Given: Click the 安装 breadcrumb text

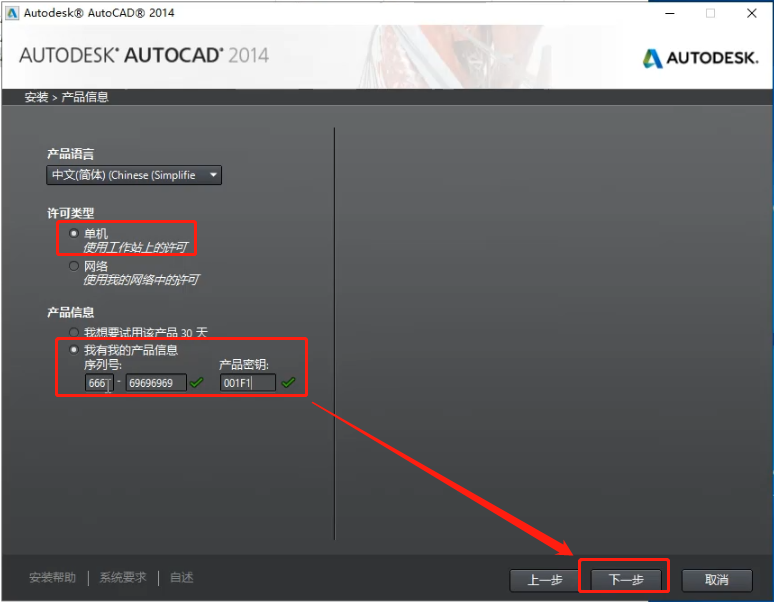Looking at the screenshot, I should coord(37,97).
